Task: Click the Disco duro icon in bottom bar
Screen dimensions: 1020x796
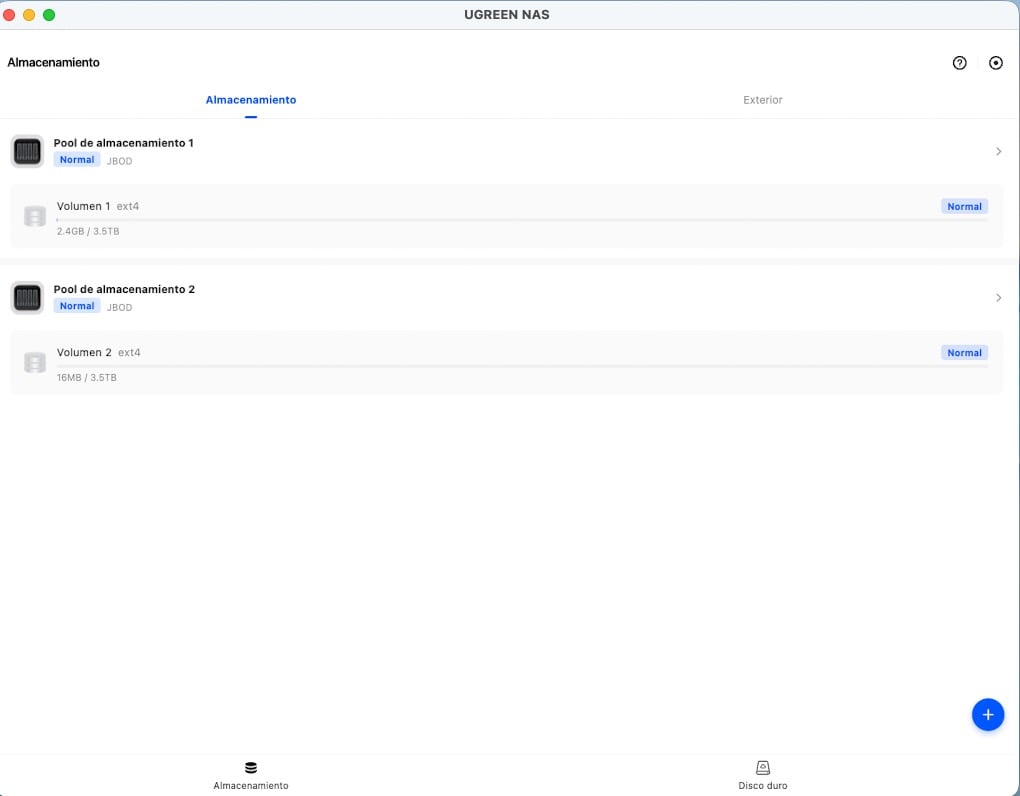Action: click(x=762, y=768)
